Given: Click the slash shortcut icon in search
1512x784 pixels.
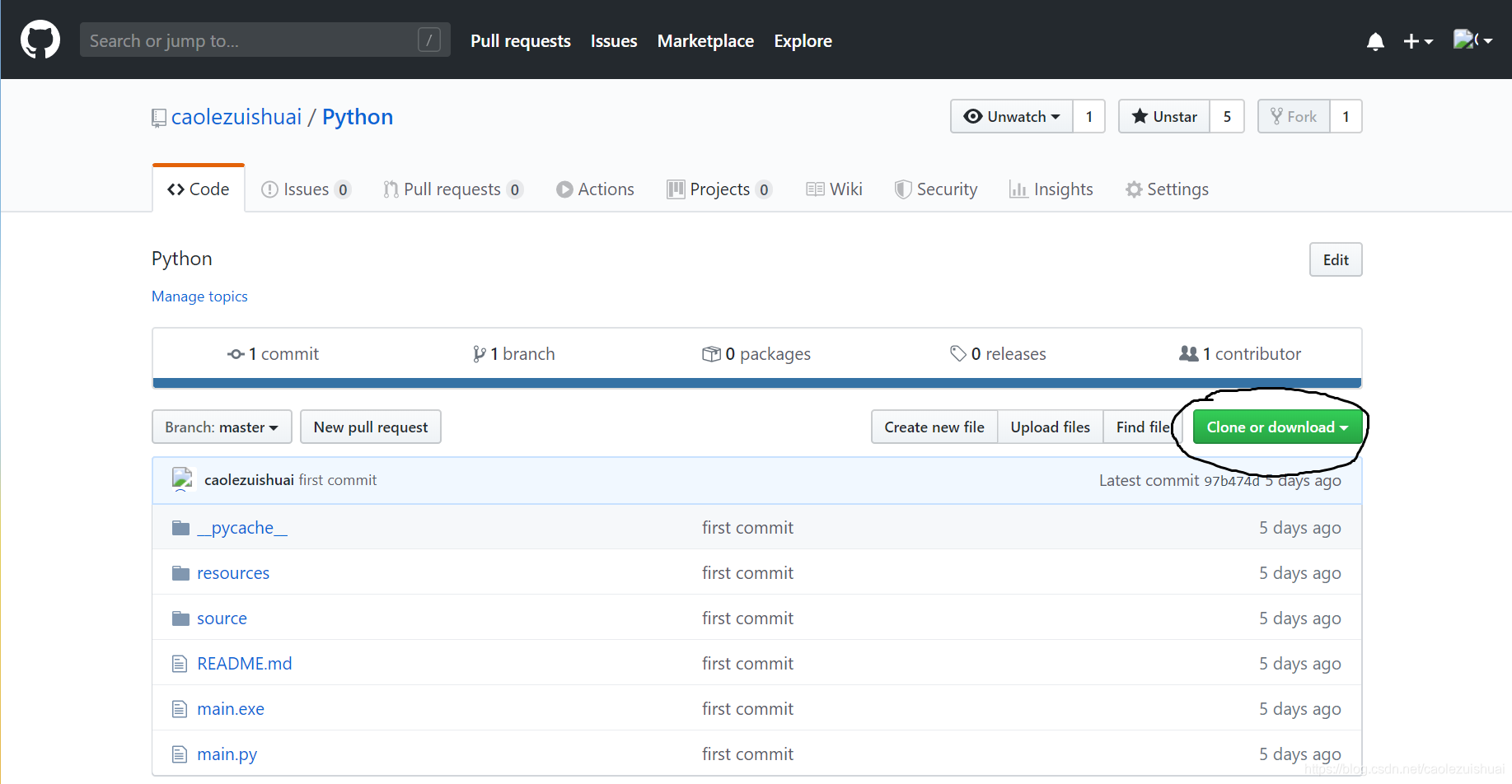Looking at the screenshot, I should [x=429, y=40].
